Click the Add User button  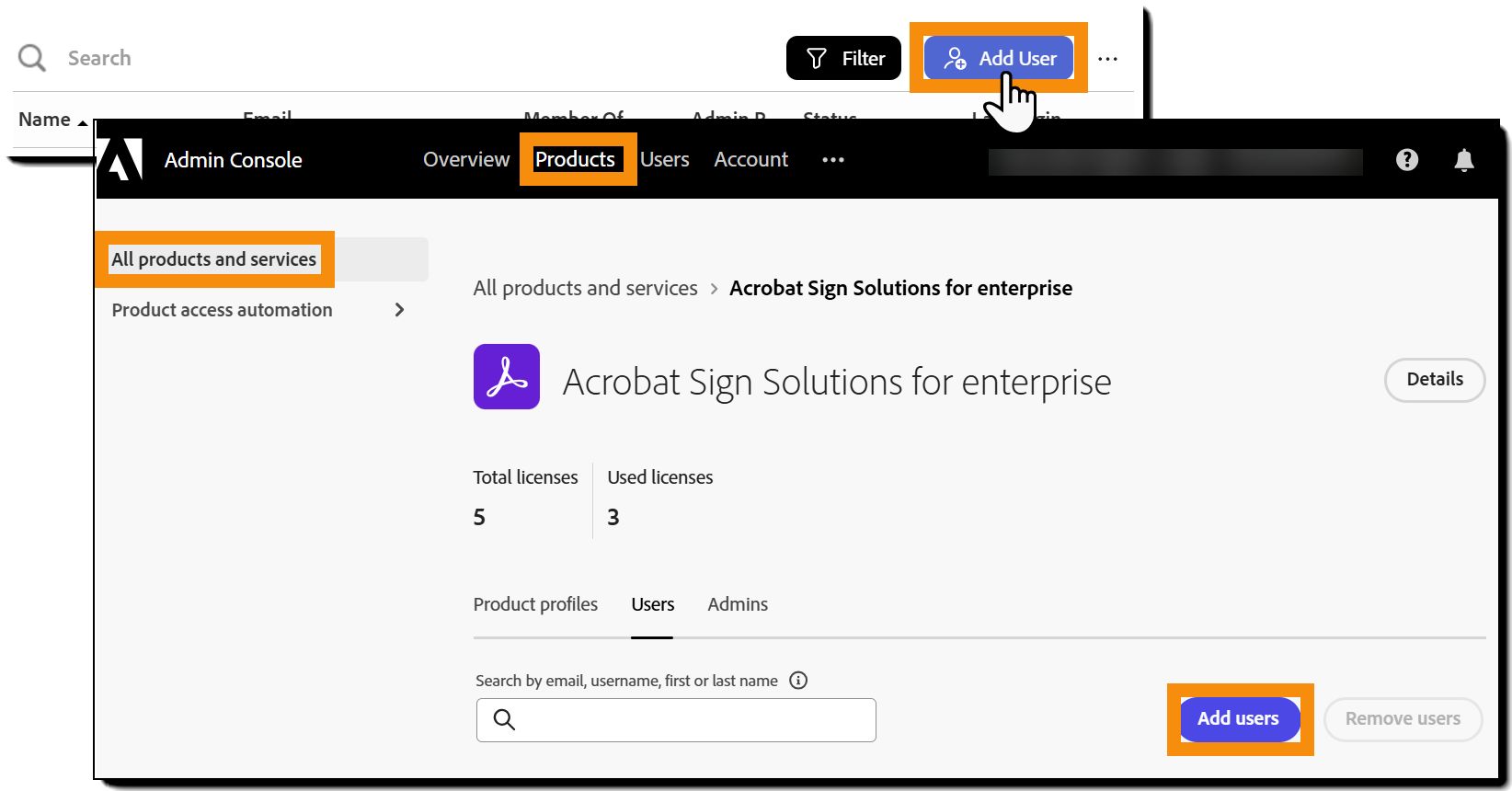999,58
